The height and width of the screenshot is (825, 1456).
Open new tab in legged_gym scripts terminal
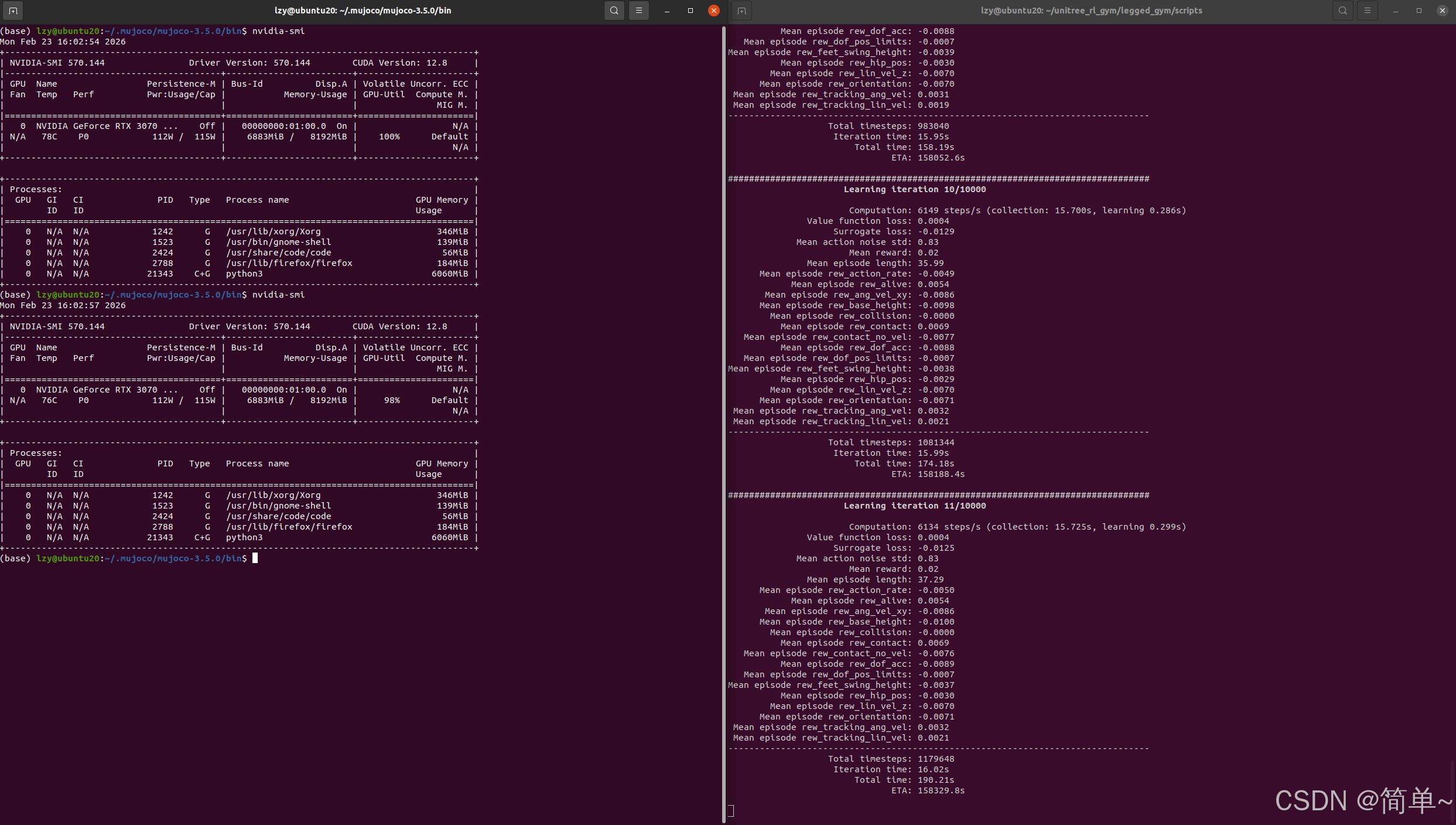tap(741, 11)
